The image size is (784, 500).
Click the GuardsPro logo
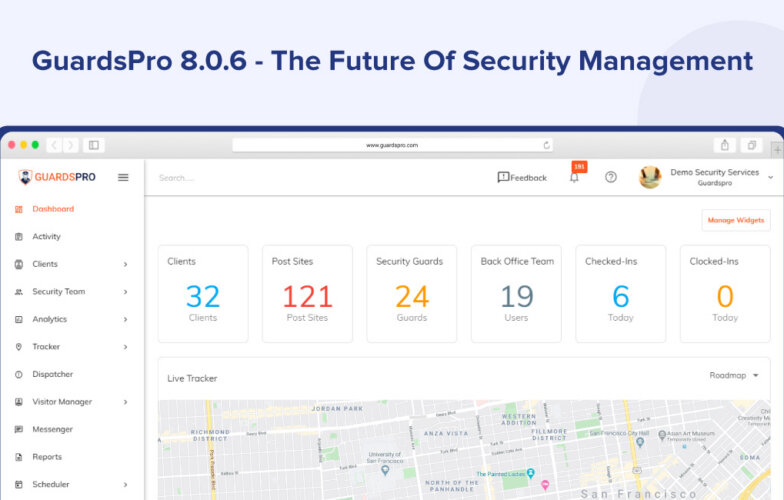56,177
